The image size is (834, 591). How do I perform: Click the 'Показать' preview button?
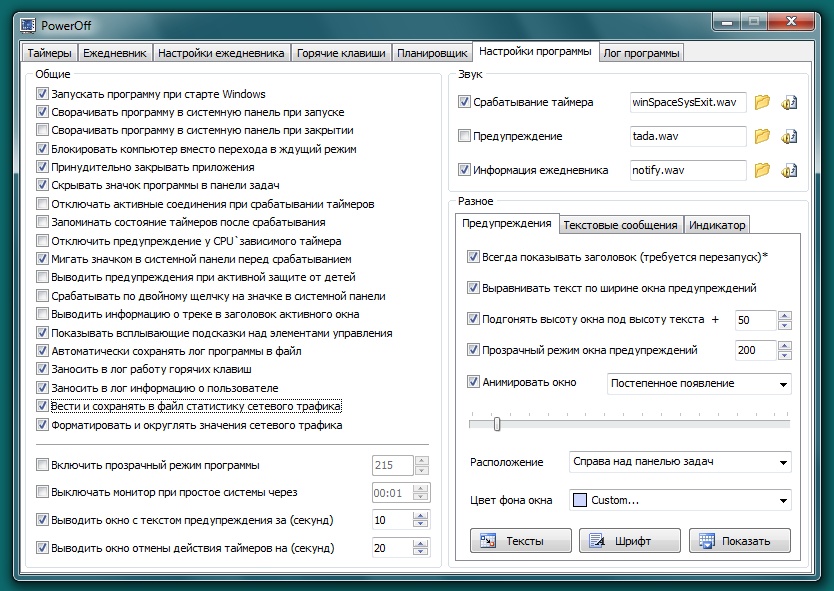coord(740,541)
